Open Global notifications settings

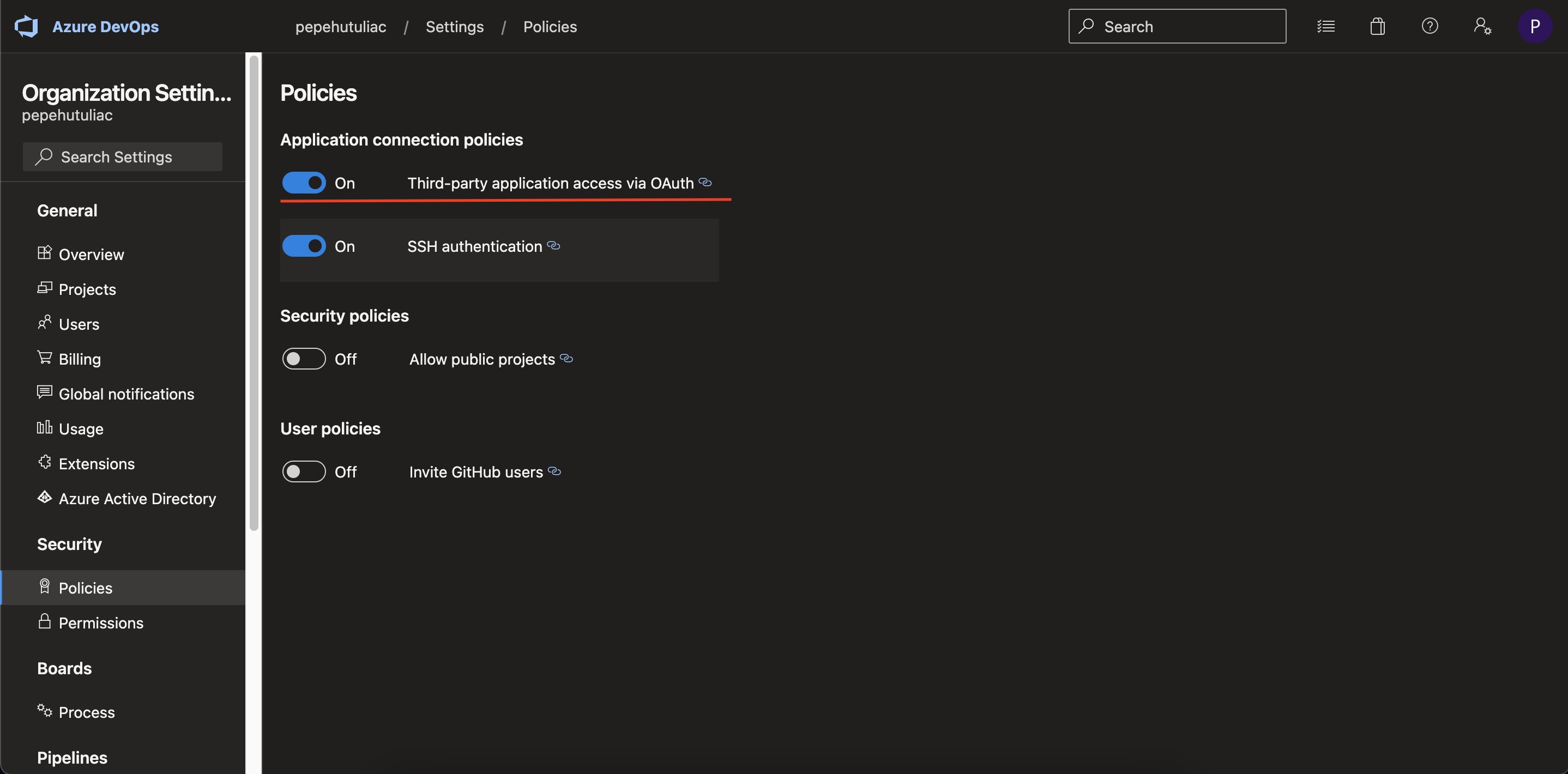coord(122,394)
